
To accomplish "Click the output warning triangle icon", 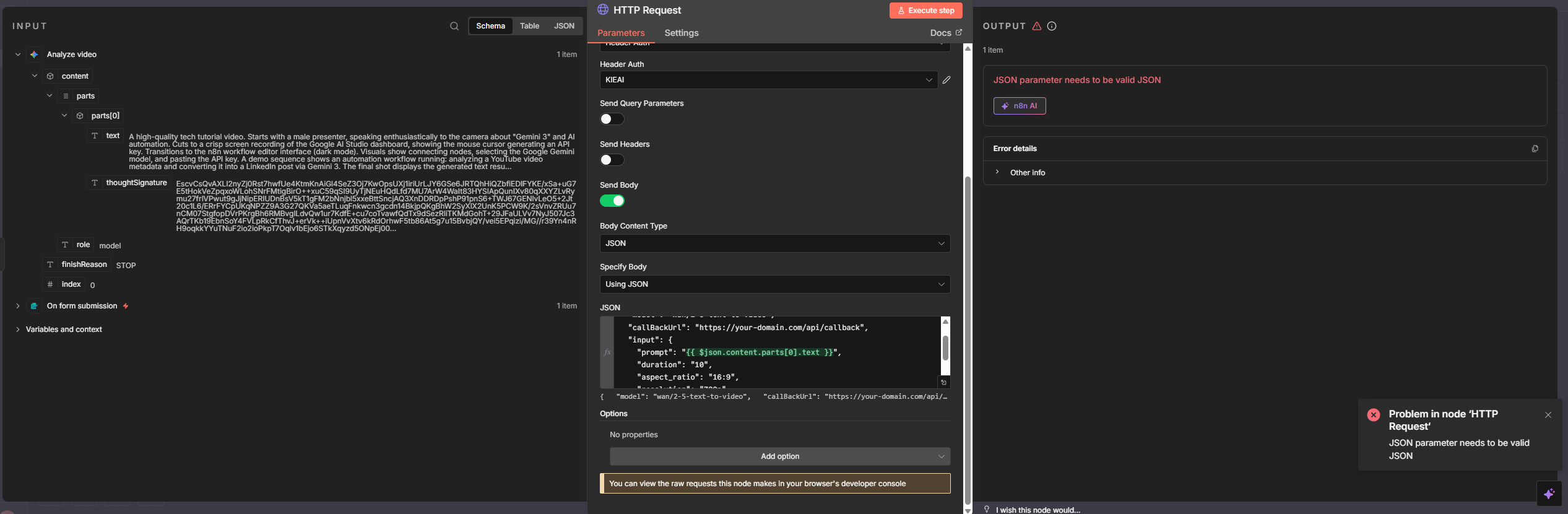I will click(x=1037, y=26).
